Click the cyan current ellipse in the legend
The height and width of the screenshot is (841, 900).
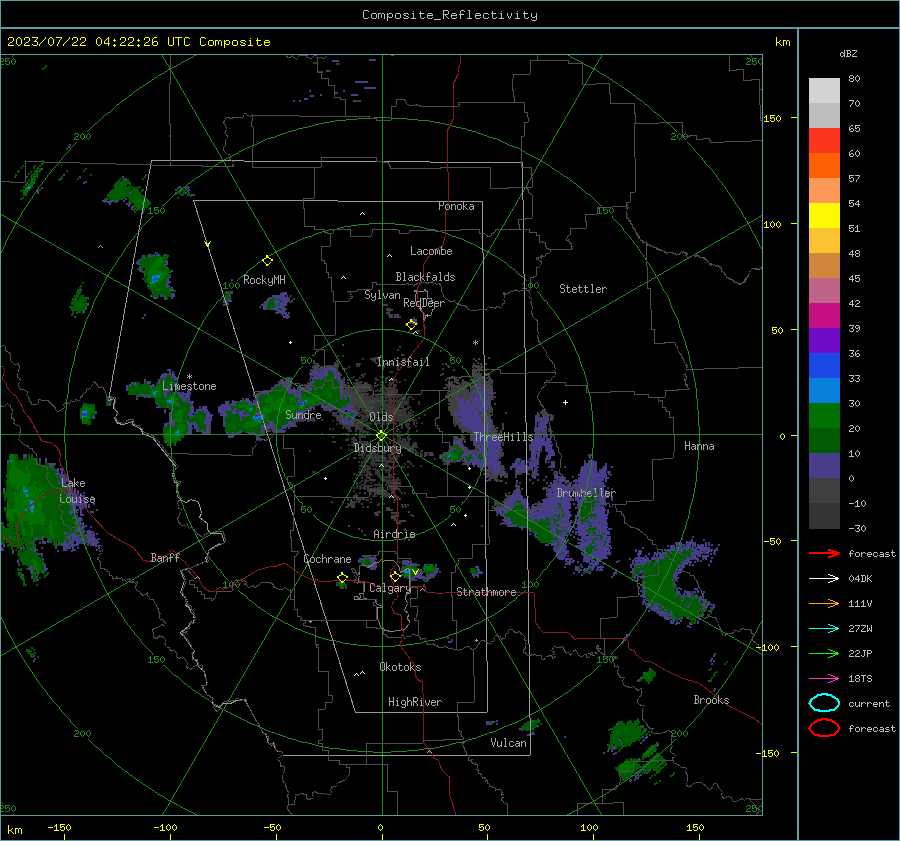point(824,703)
